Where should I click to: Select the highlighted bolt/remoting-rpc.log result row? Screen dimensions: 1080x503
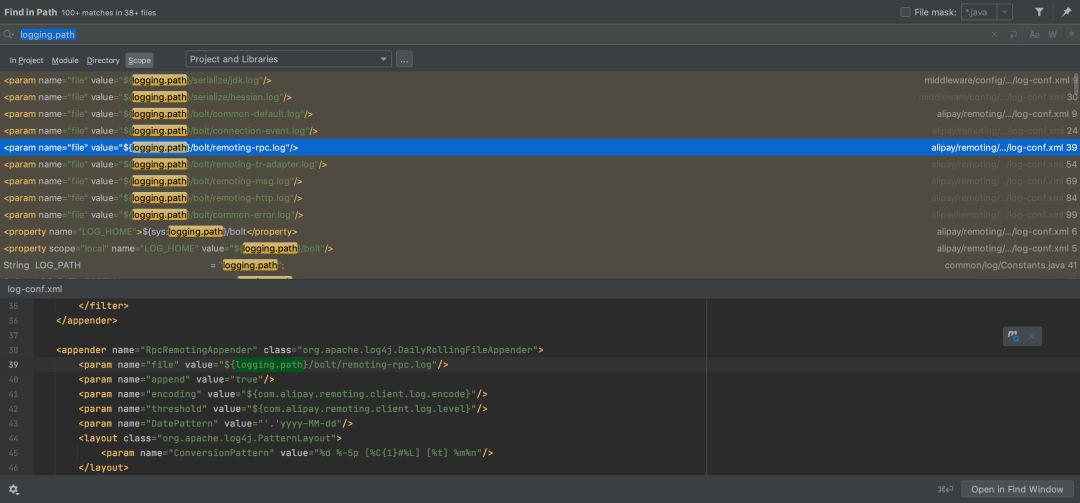pos(540,147)
